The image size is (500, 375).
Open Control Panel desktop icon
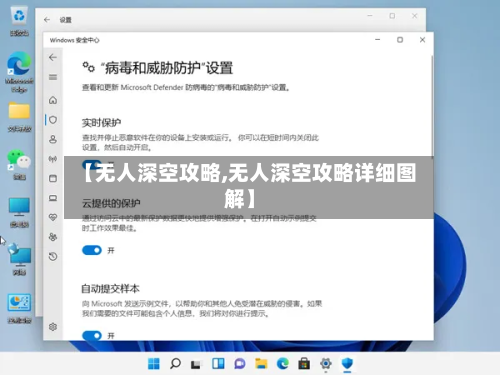coord(19,308)
